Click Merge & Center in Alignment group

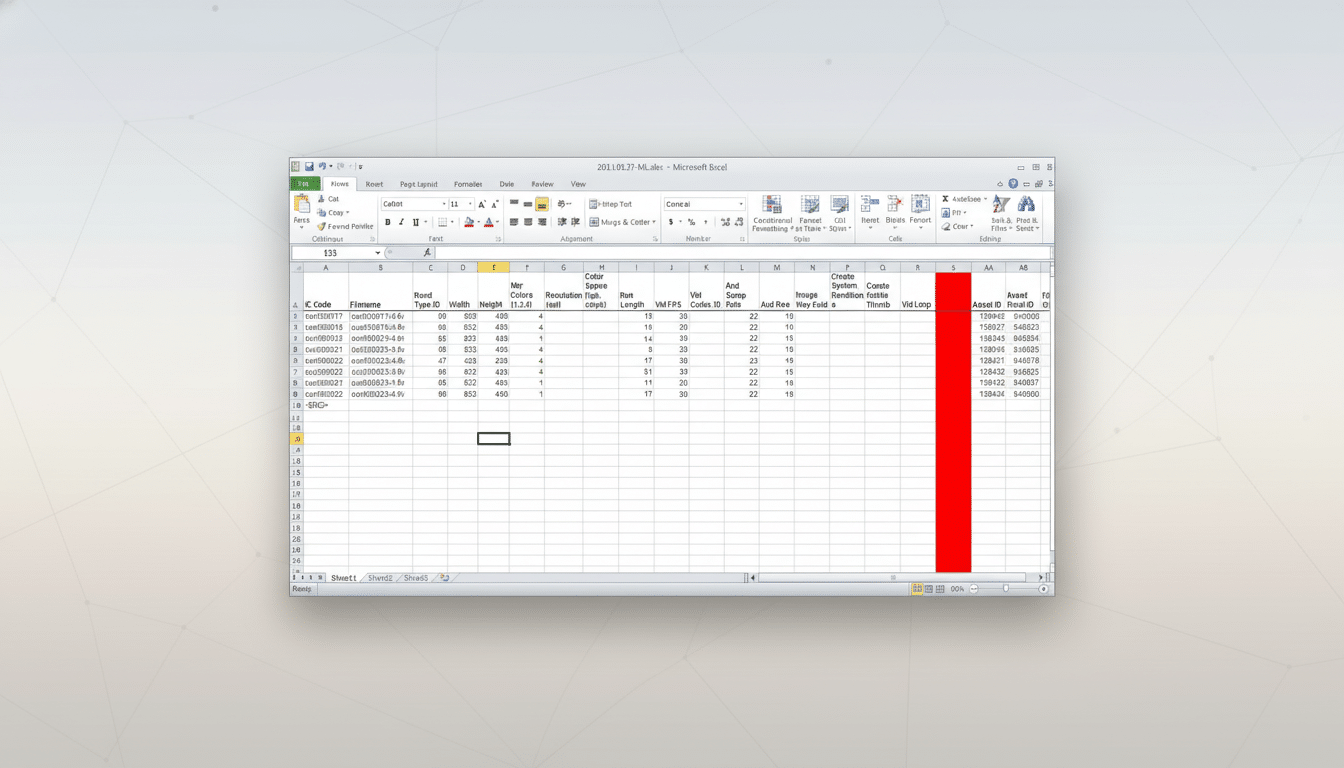pos(622,222)
